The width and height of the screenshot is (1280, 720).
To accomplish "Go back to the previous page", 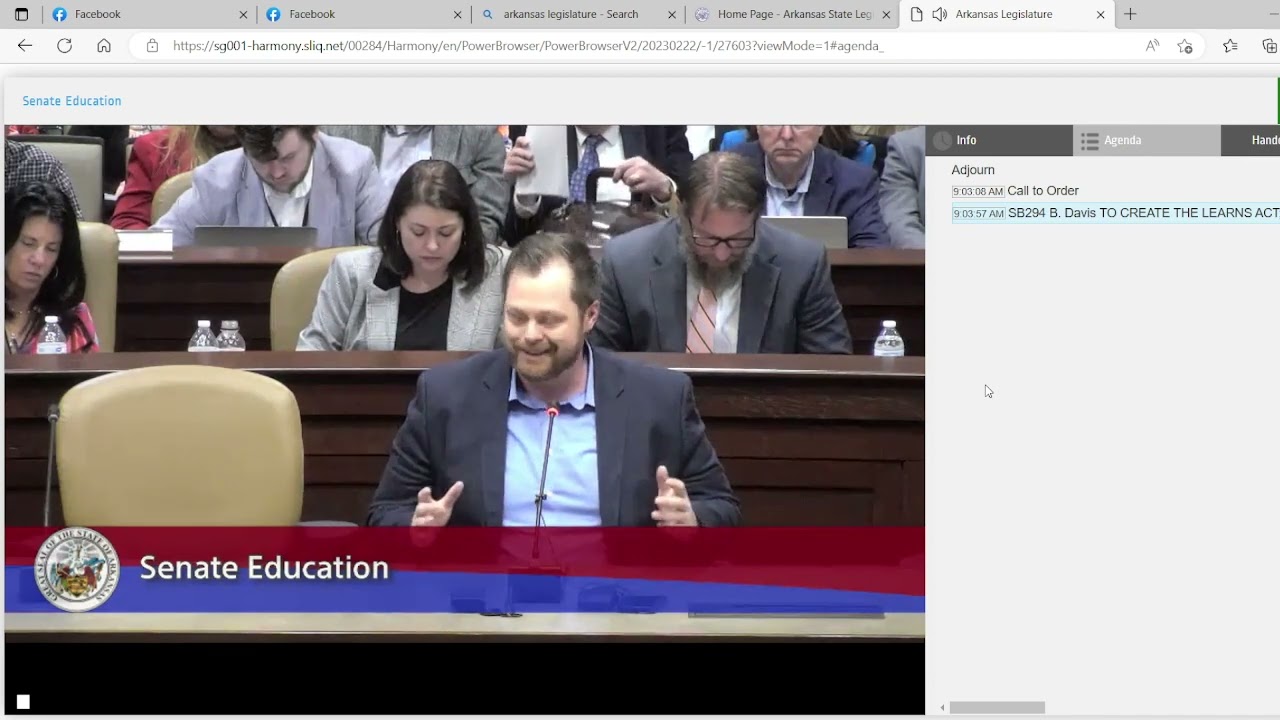I will [25, 46].
